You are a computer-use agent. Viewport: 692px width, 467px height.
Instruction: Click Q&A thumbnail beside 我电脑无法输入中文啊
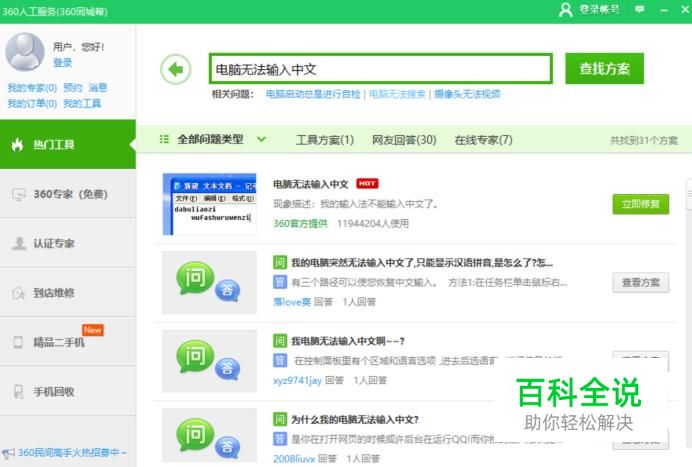(x=209, y=361)
